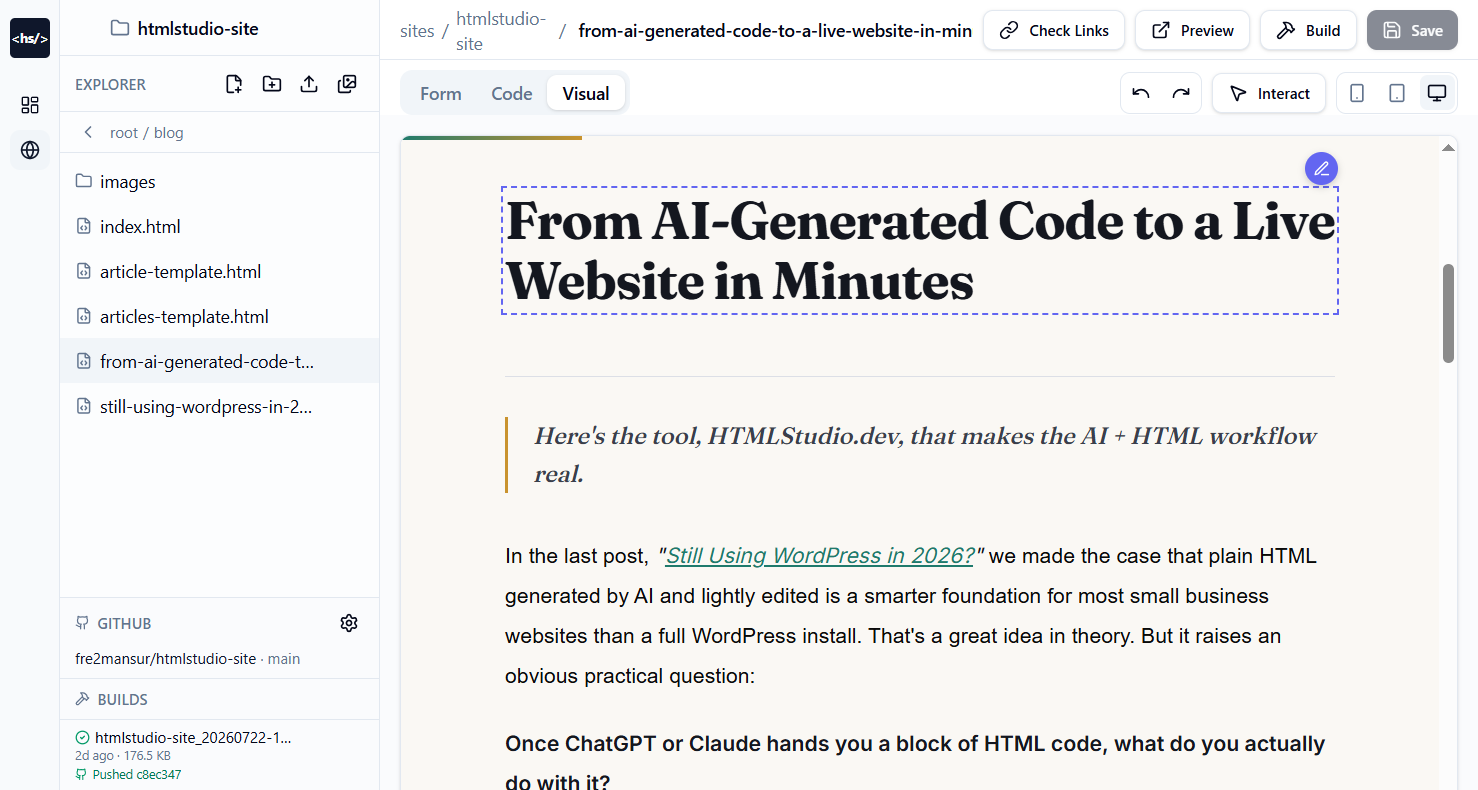Select the globe sites icon in sidebar

[30, 150]
